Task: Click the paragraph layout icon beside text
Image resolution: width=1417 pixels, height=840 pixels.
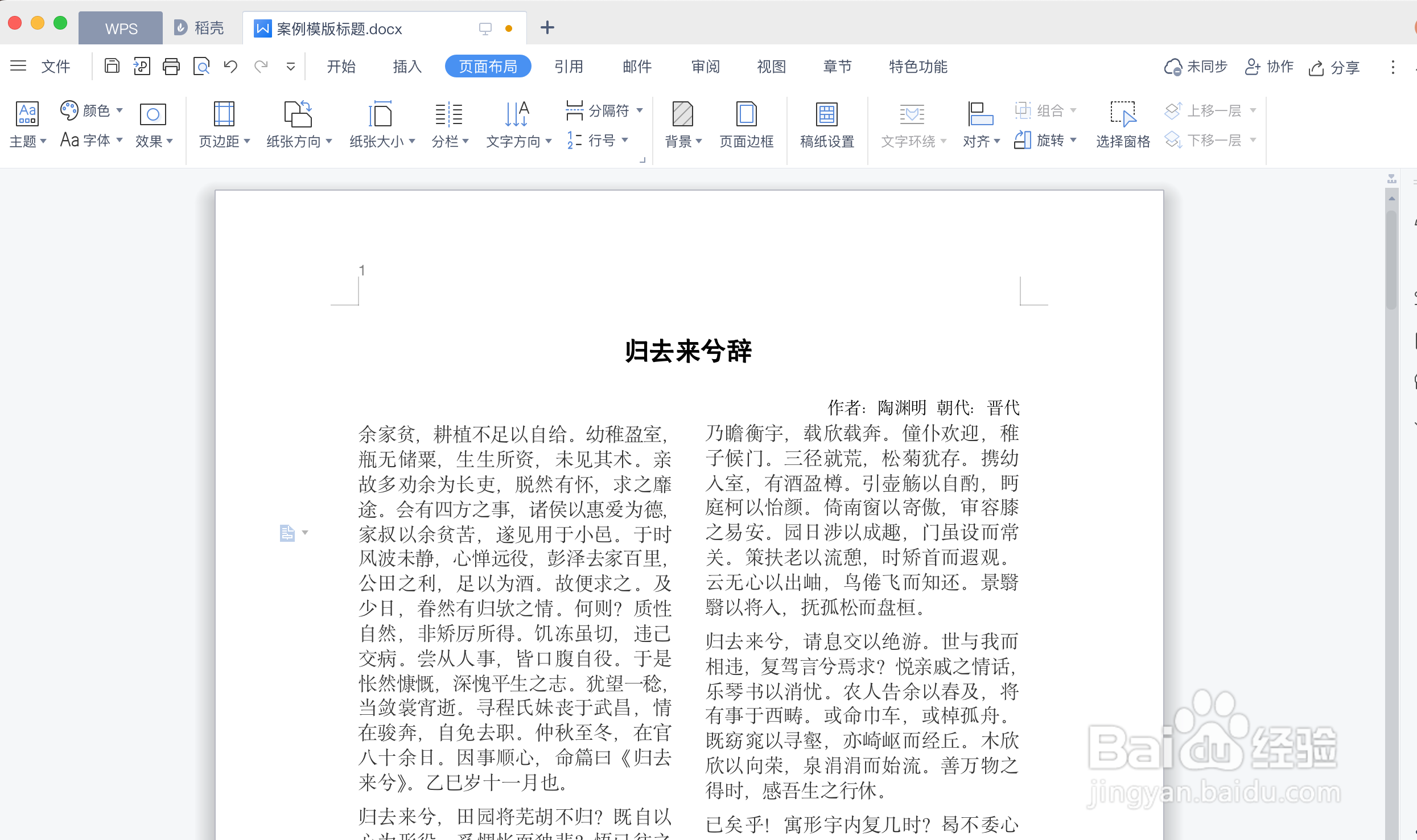Action: (x=287, y=533)
